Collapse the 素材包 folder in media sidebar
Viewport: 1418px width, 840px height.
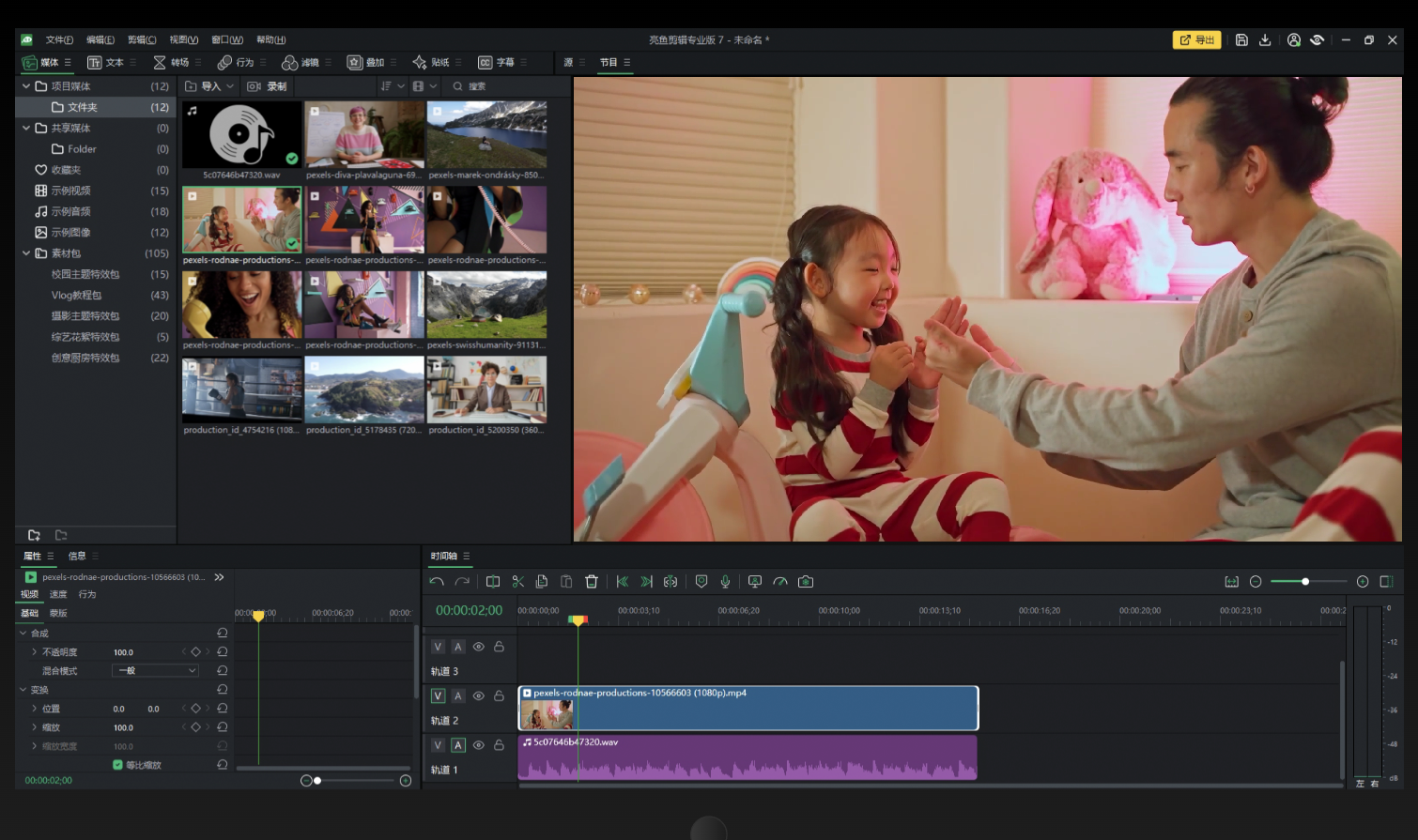click(27, 252)
